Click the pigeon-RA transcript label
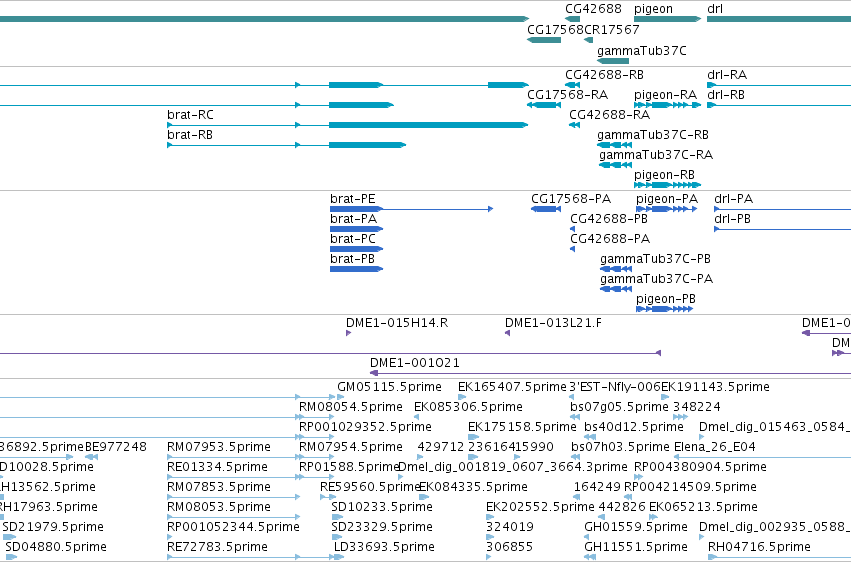Screen dimensions: 851x562 tap(665, 95)
